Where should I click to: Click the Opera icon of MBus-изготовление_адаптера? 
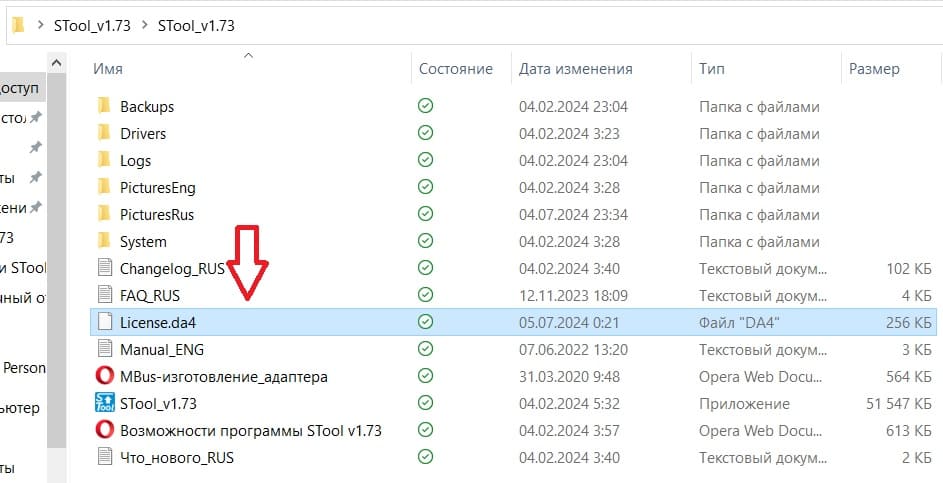click(105, 376)
